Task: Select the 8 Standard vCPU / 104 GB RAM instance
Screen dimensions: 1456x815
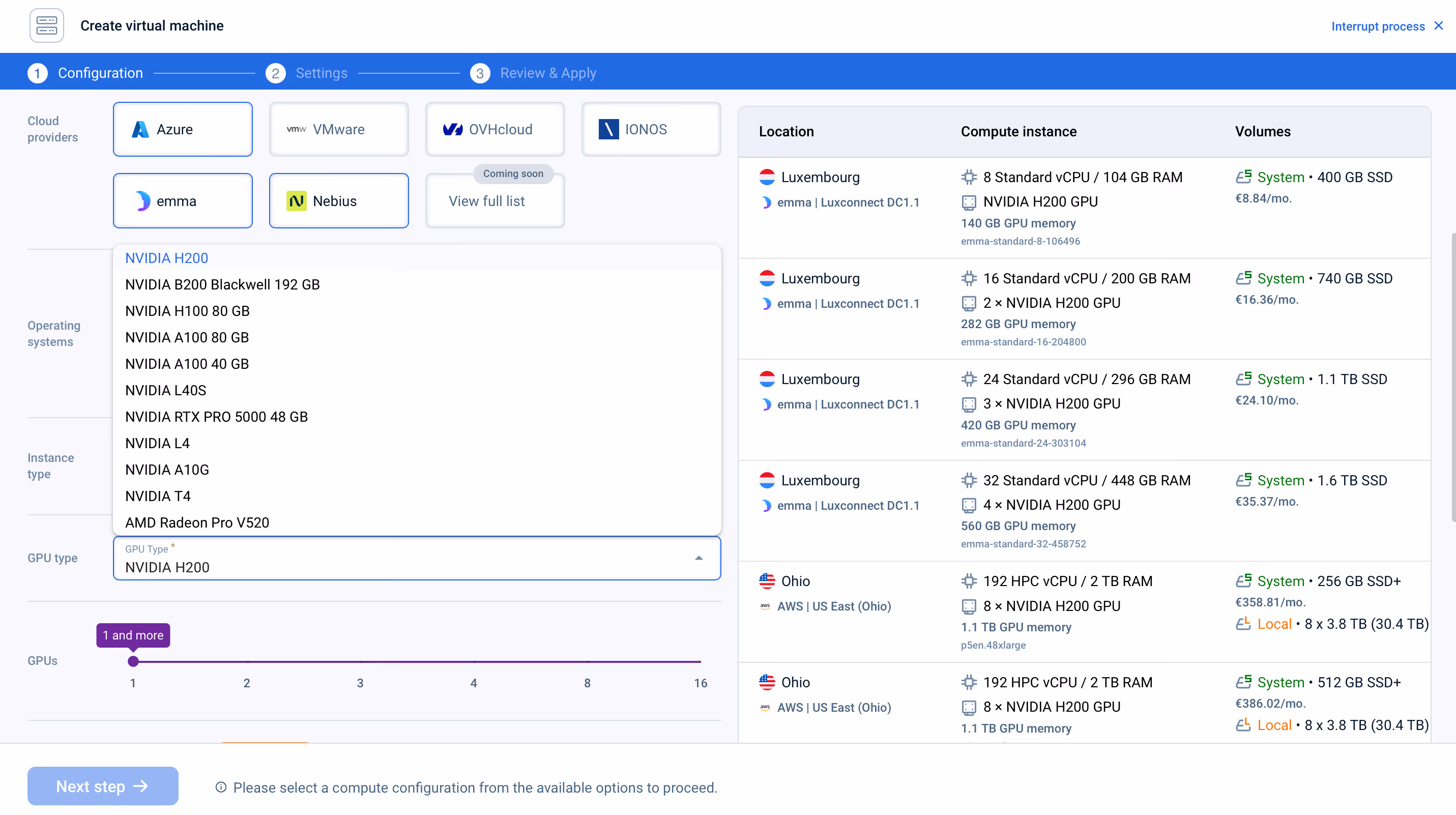Action: tap(1084, 208)
